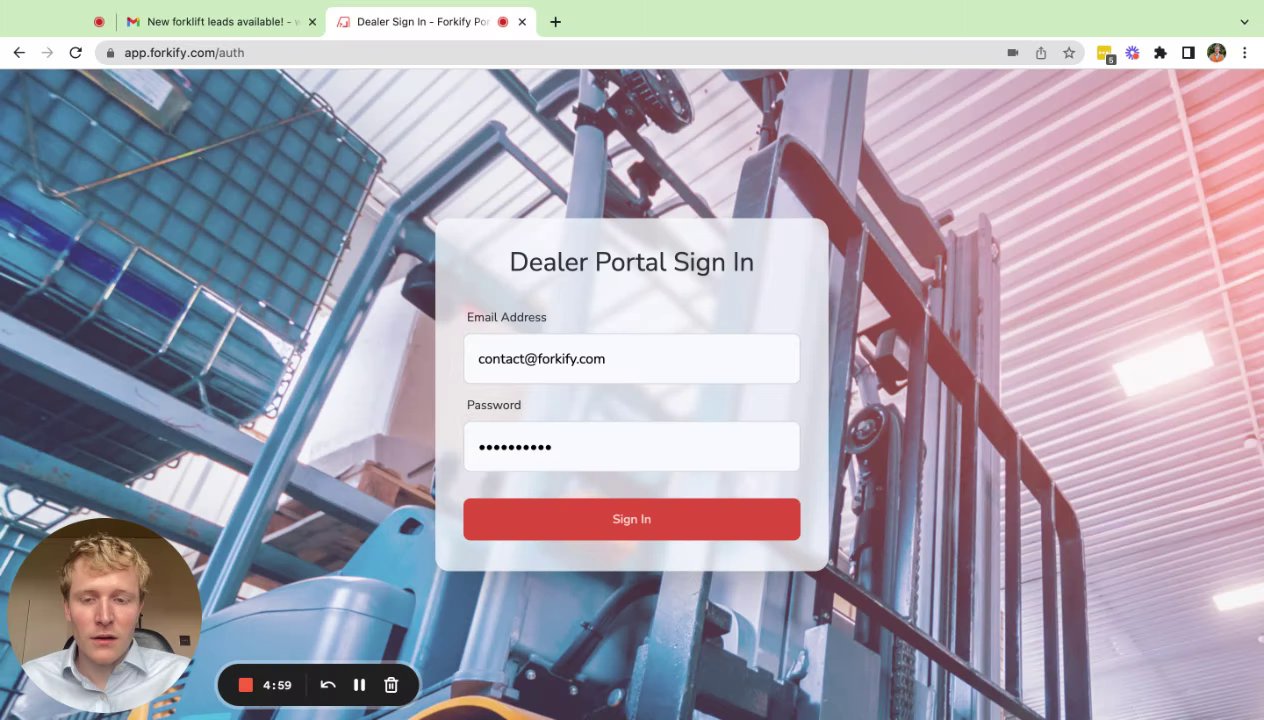The image size is (1264, 720).
Task: Share this page via share icon
Action: [1041, 53]
